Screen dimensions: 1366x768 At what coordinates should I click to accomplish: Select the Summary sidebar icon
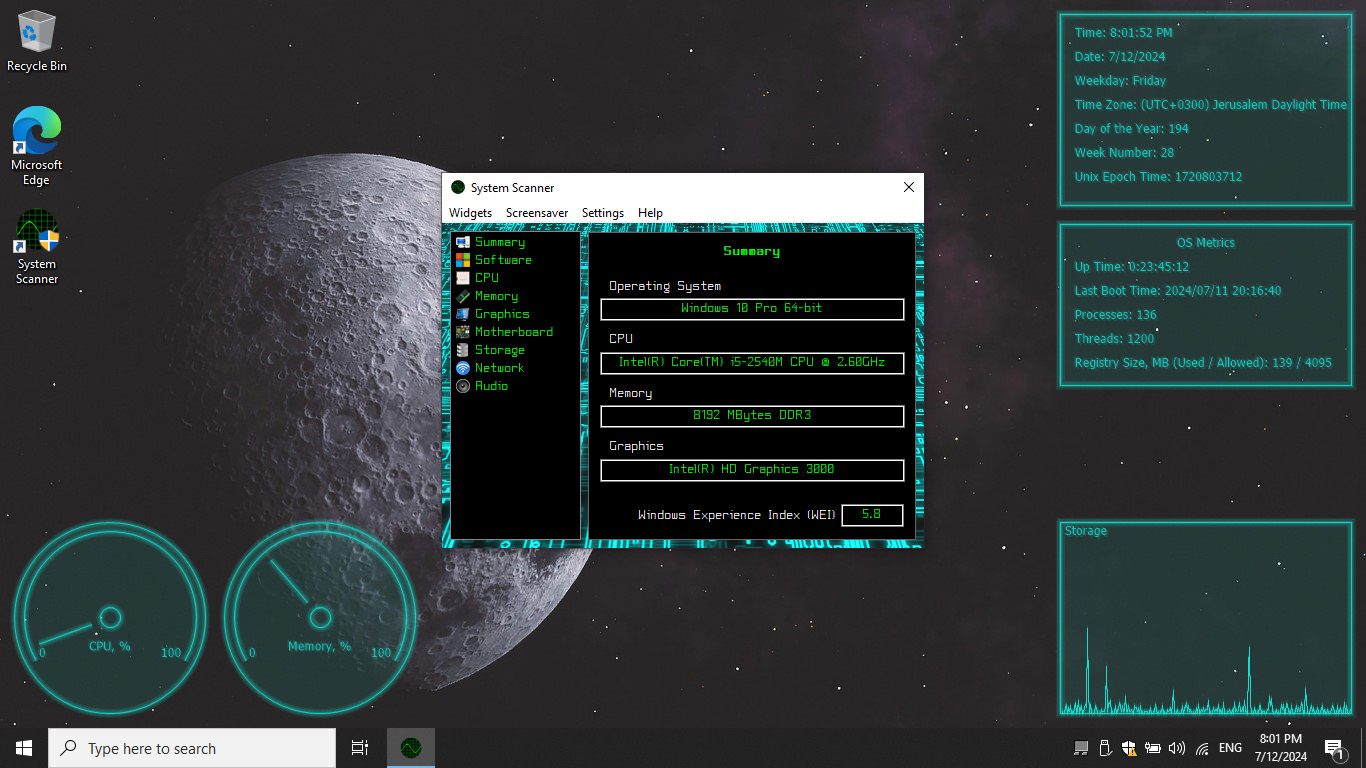(x=463, y=242)
